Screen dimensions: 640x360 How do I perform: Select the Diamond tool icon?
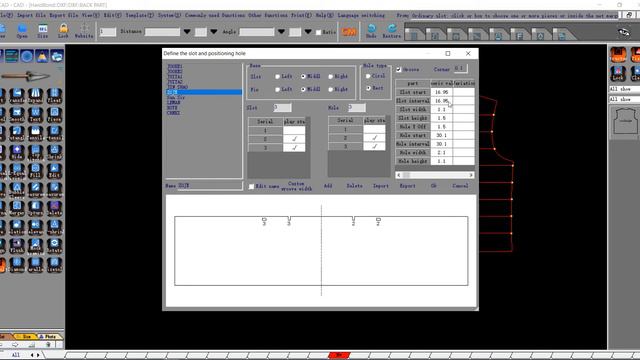click(x=17, y=264)
